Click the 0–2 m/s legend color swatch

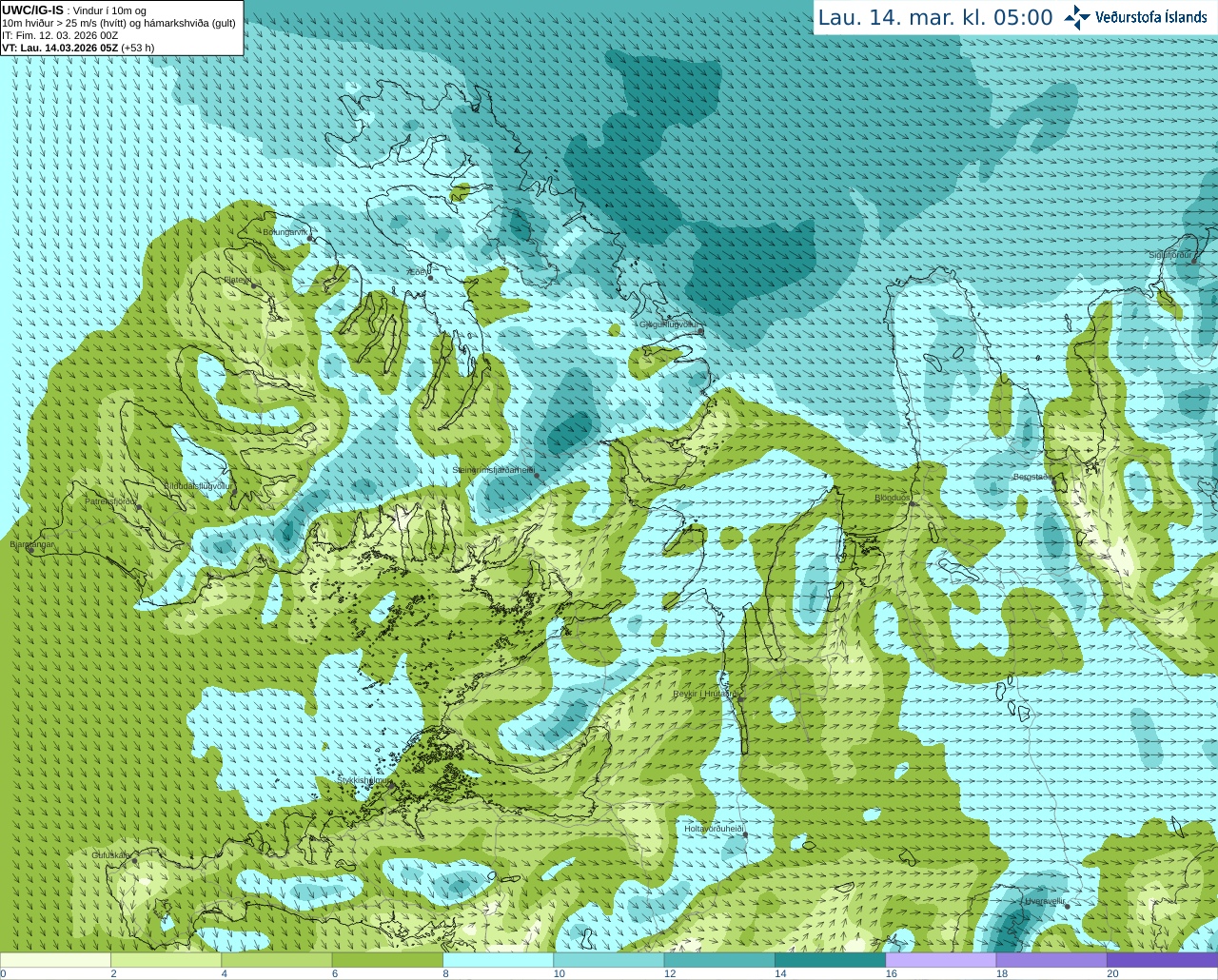(55, 960)
